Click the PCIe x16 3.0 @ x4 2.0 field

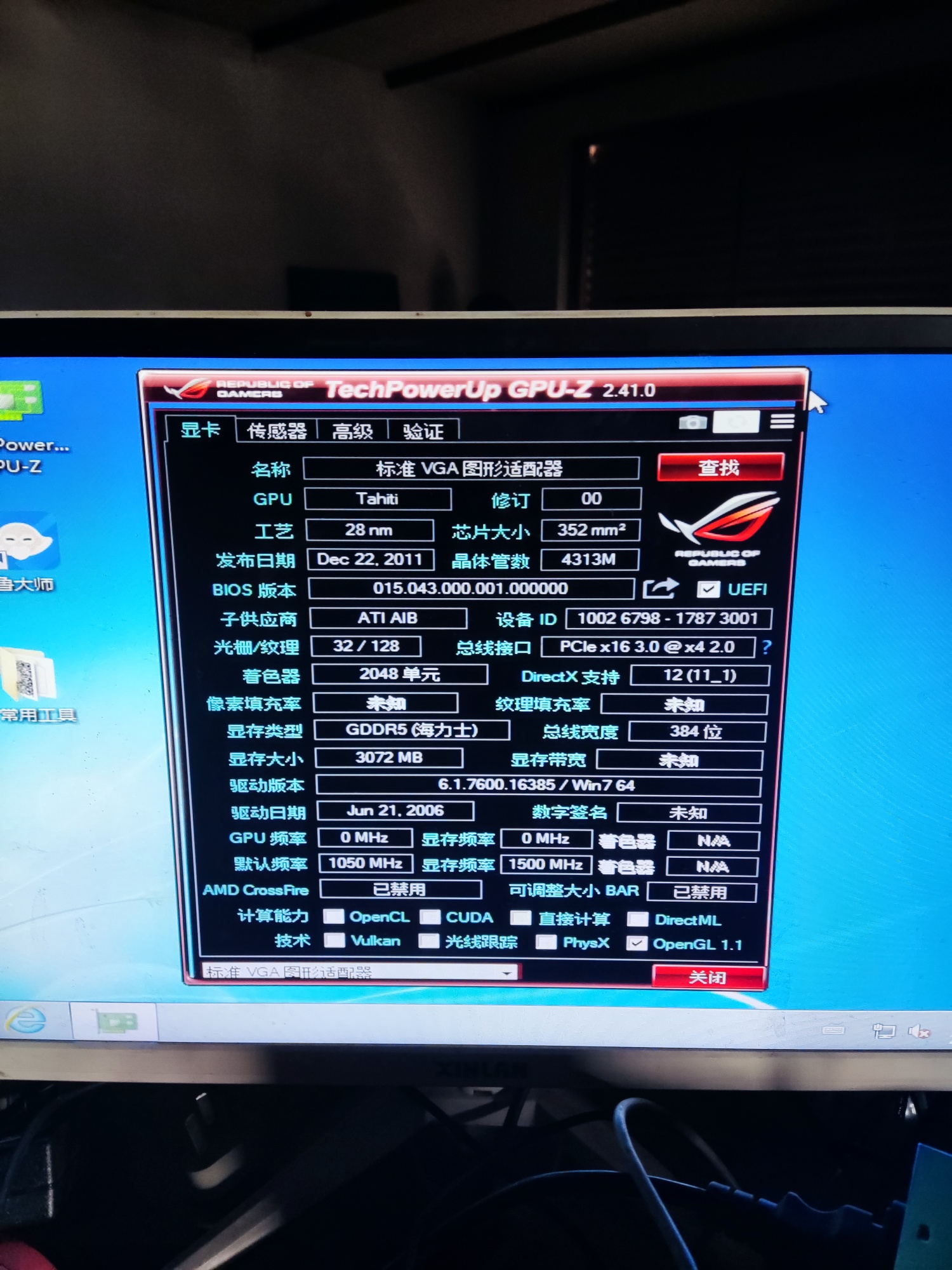coord(648,647)
